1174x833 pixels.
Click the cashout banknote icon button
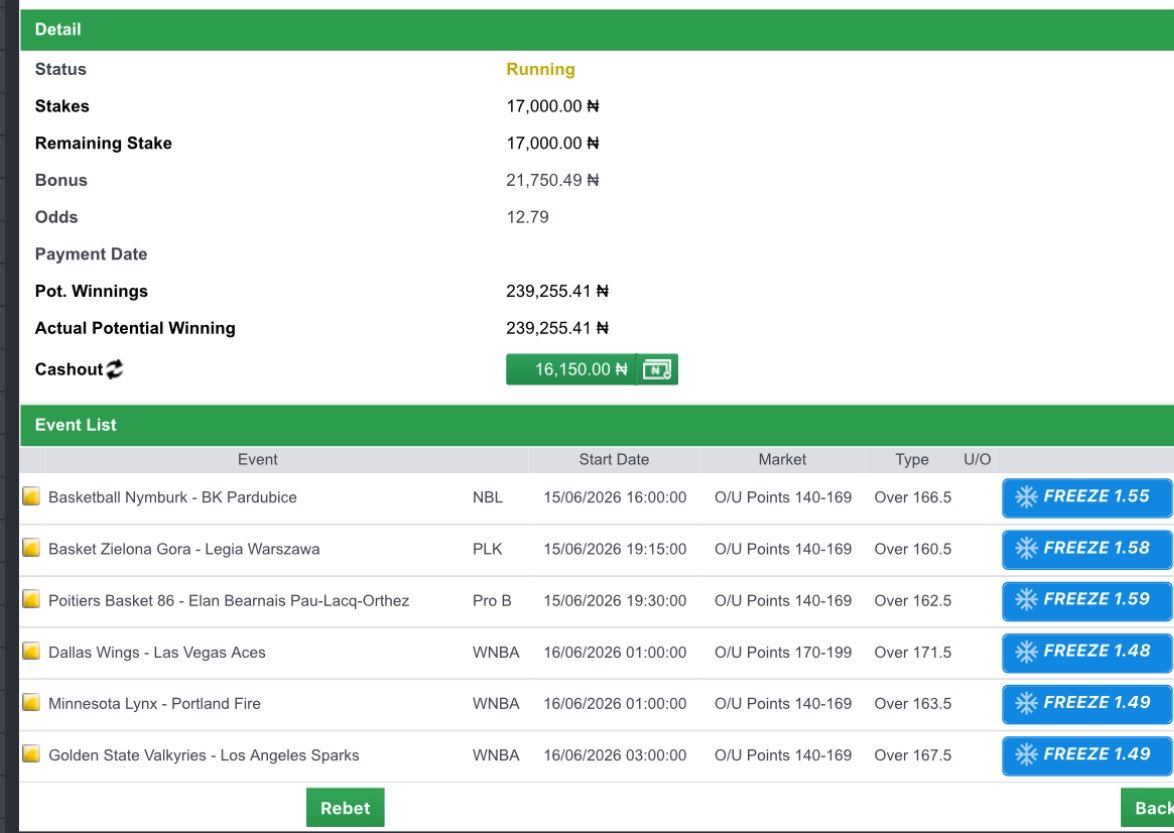coord(657,369)
